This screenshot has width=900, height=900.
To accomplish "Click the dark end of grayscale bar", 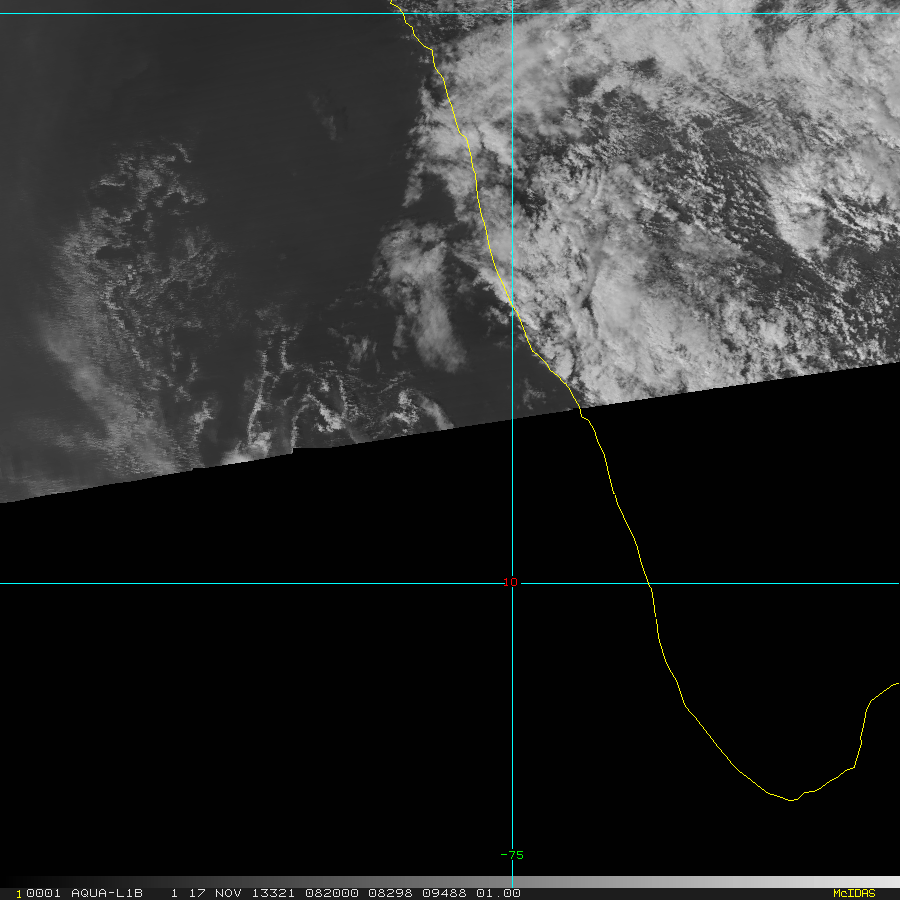I will click(x=11, y=882).
